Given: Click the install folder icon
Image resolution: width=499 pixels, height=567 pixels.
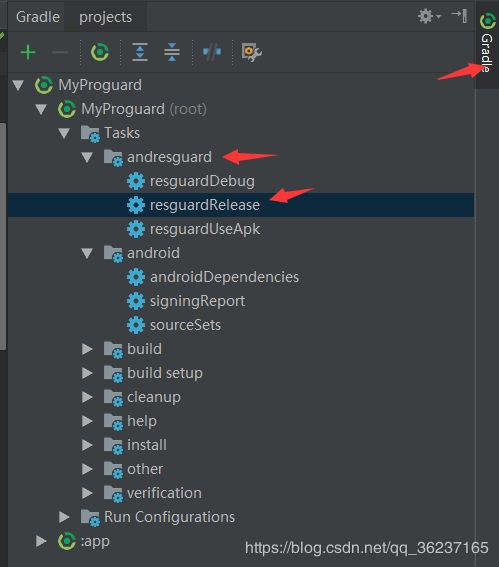Looking at the screenshot, I should [113, 446].
